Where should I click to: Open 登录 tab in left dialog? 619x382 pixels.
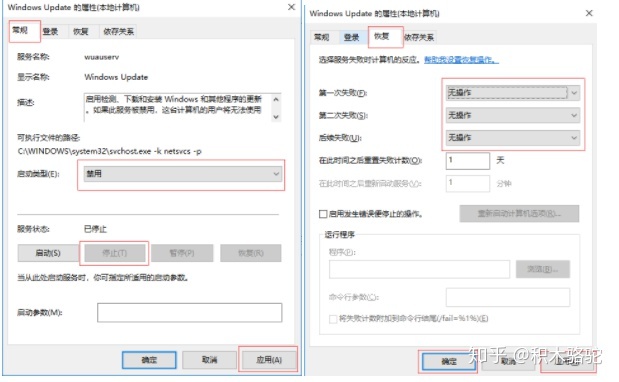click(x=51, y=32)
